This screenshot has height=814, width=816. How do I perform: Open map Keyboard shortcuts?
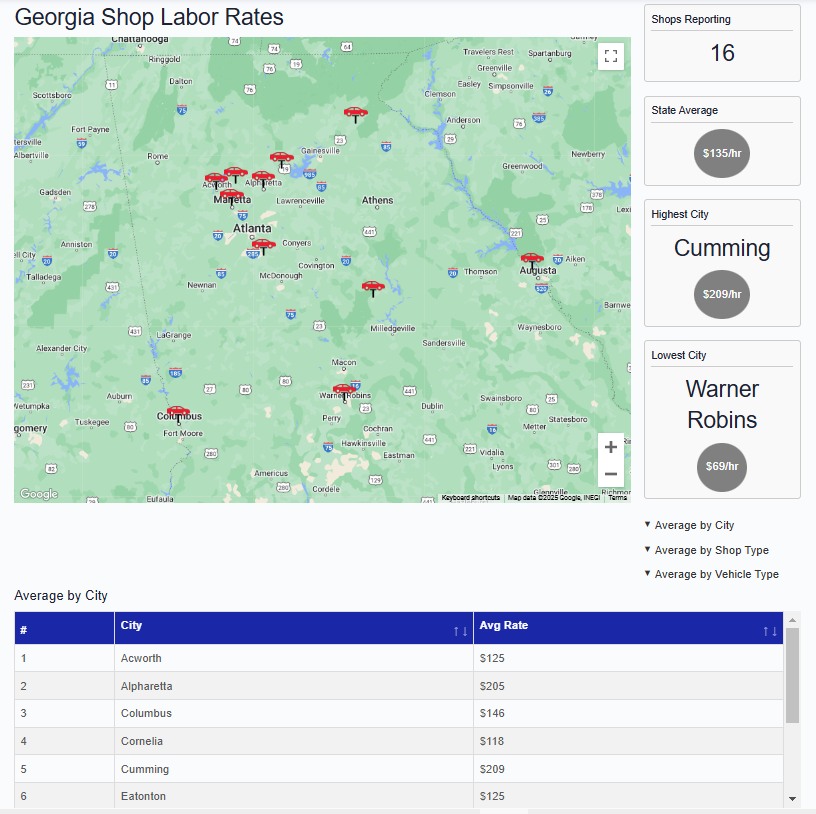coord(470,498)
